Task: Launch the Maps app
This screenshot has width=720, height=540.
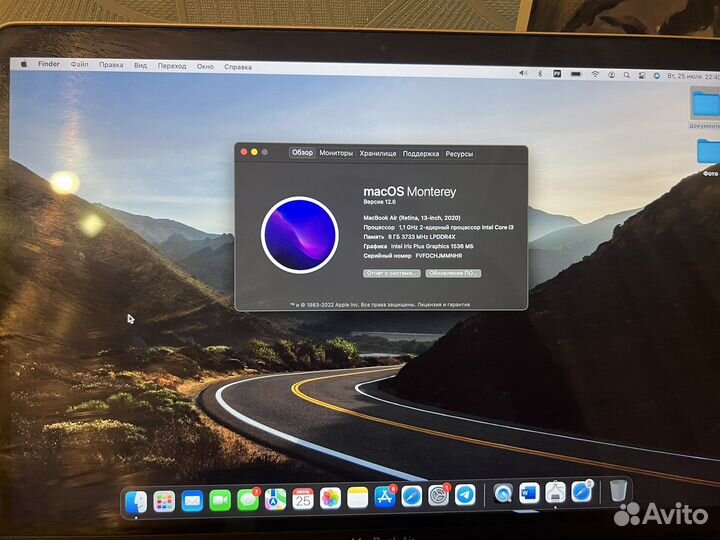Action: [275, 499]
